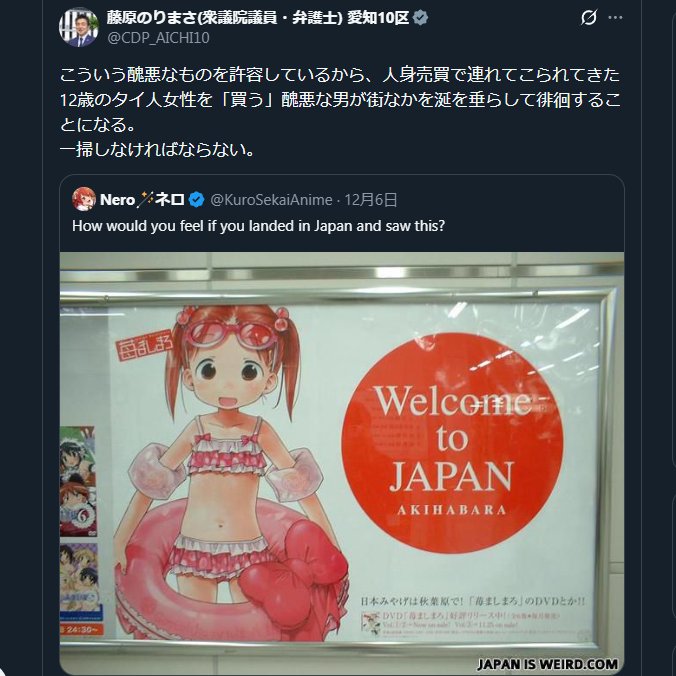This screenshot has width=676, height=676.
Task: Open the @KuroSekaiAnime handle
Action: point(271,200)
